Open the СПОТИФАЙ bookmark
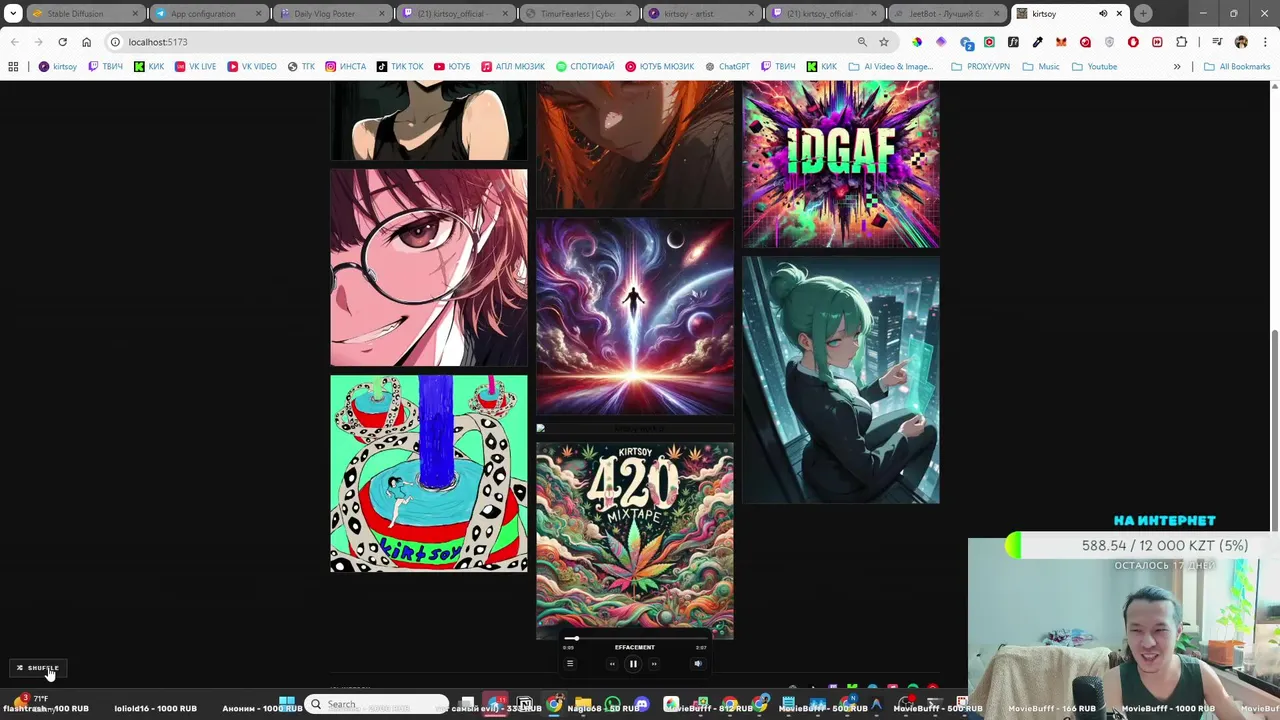Screen dimensions: 1280x720 coord(585,67)
